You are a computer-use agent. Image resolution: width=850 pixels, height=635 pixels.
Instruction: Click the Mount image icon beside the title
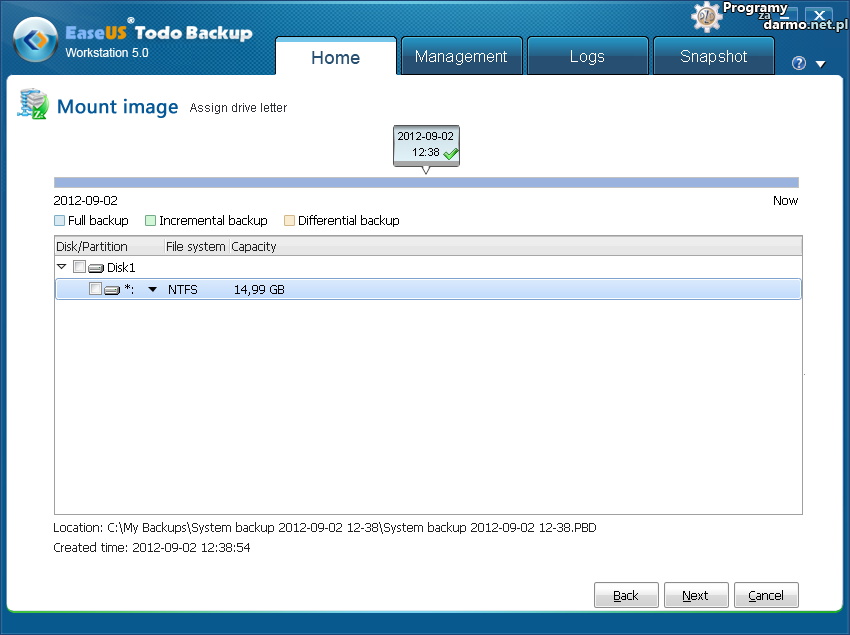[x=33, y=105]
